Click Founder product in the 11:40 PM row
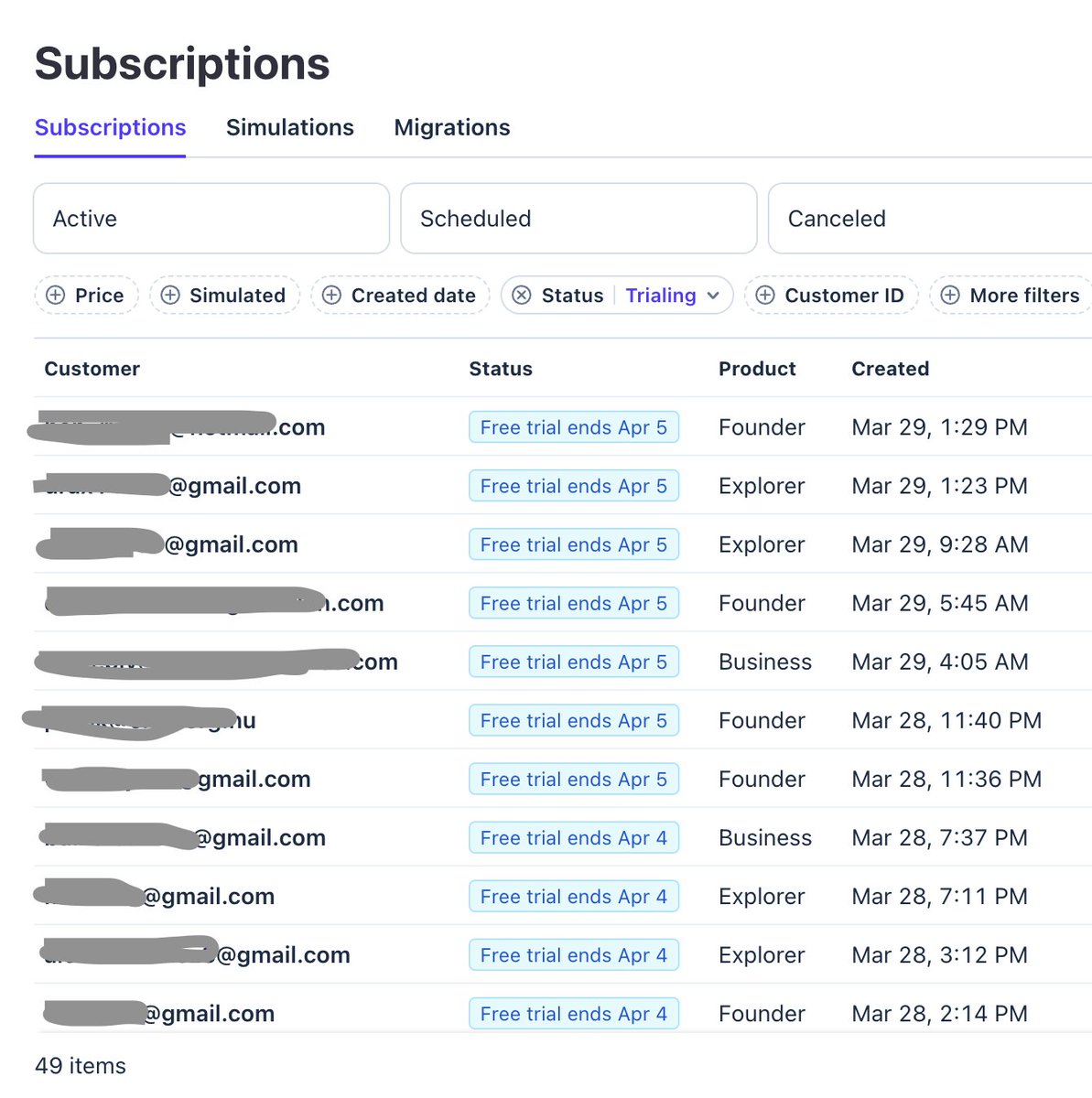Image resolution: width=1092 pixels, height=1098 pixels. click(762, 720)
